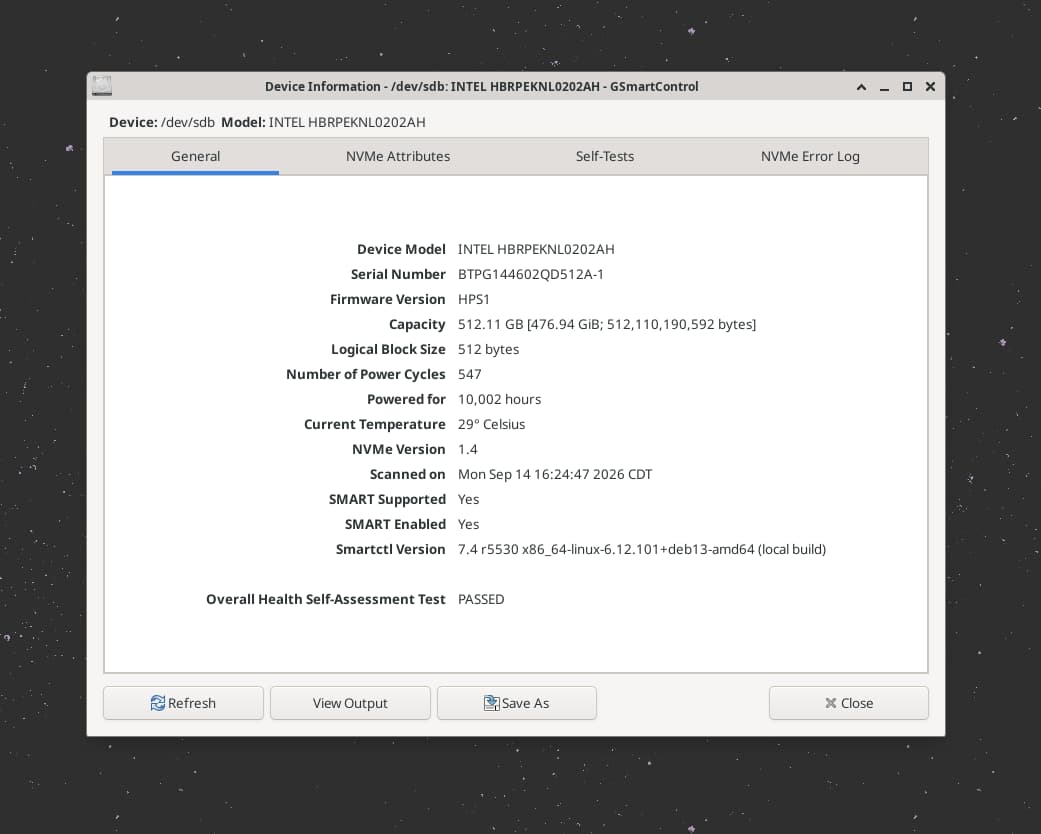Viewport: 1041px width, 834px height.
Task: Click the SMART Enabled label
Action: (x=395, y=525)
